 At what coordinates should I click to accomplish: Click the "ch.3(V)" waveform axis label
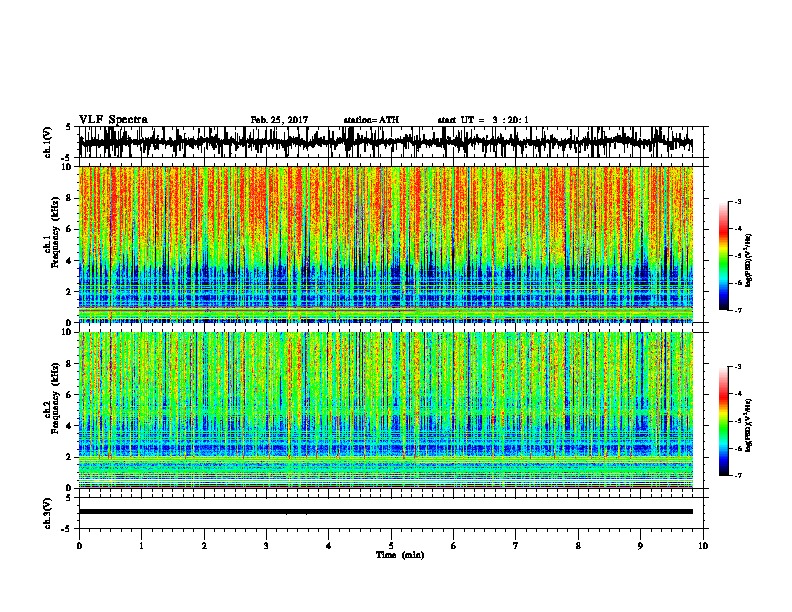[48, 513]
